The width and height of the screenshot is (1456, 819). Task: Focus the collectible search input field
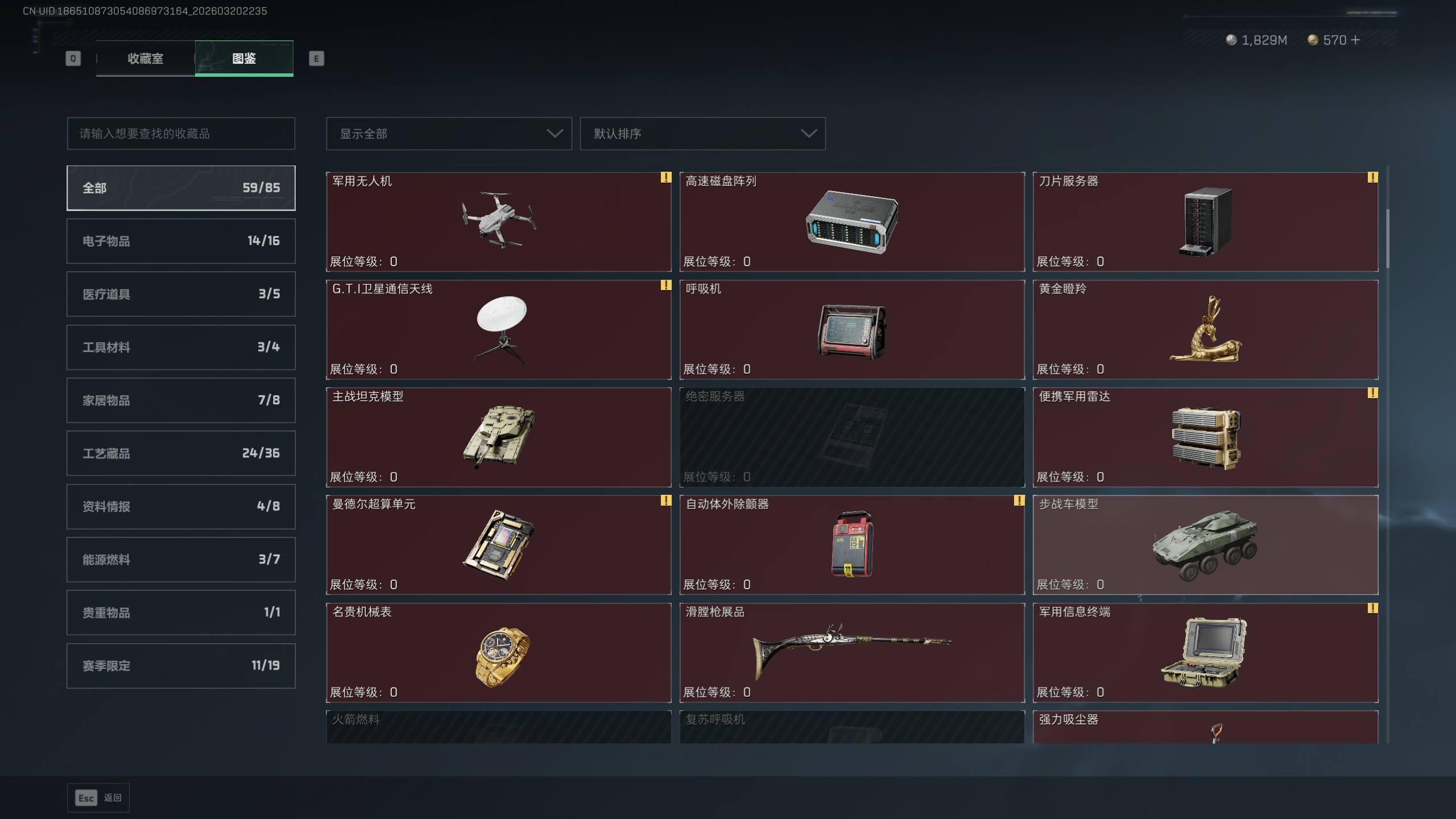pyautogui.click(x=181, y=134)
